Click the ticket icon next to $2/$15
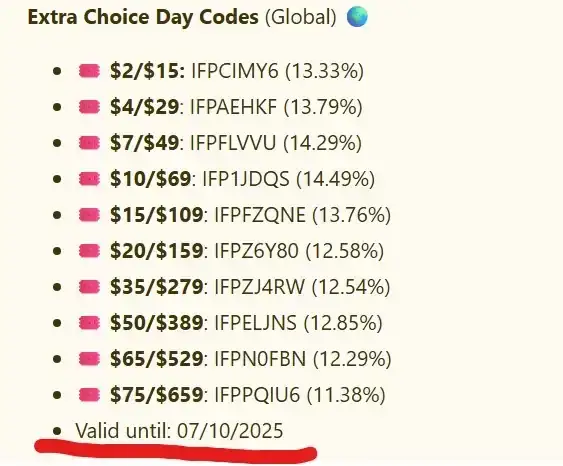This screenshot has height=466, width=563. [x=89, y=71]
